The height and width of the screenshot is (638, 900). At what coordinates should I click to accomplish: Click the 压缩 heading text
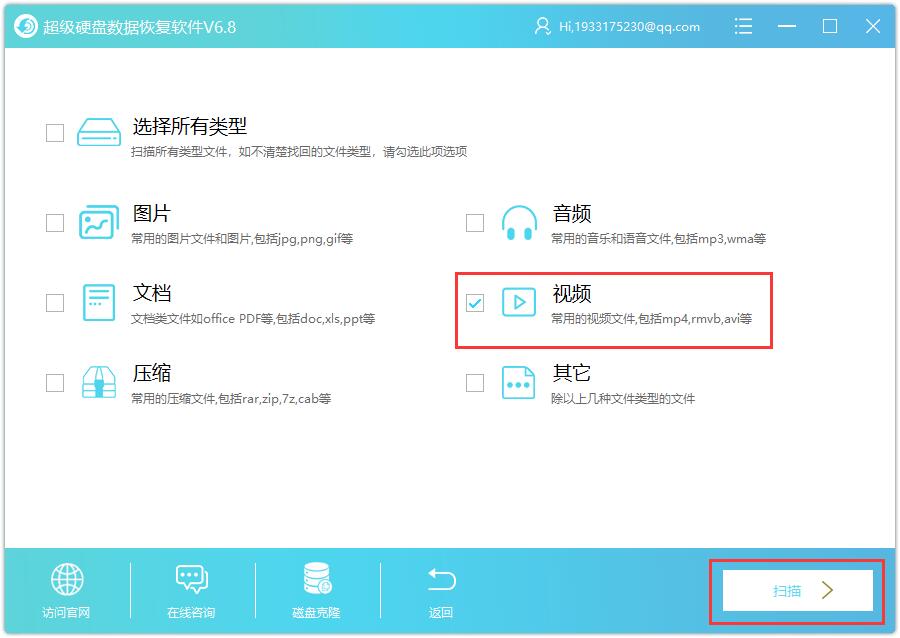(152, 373)
